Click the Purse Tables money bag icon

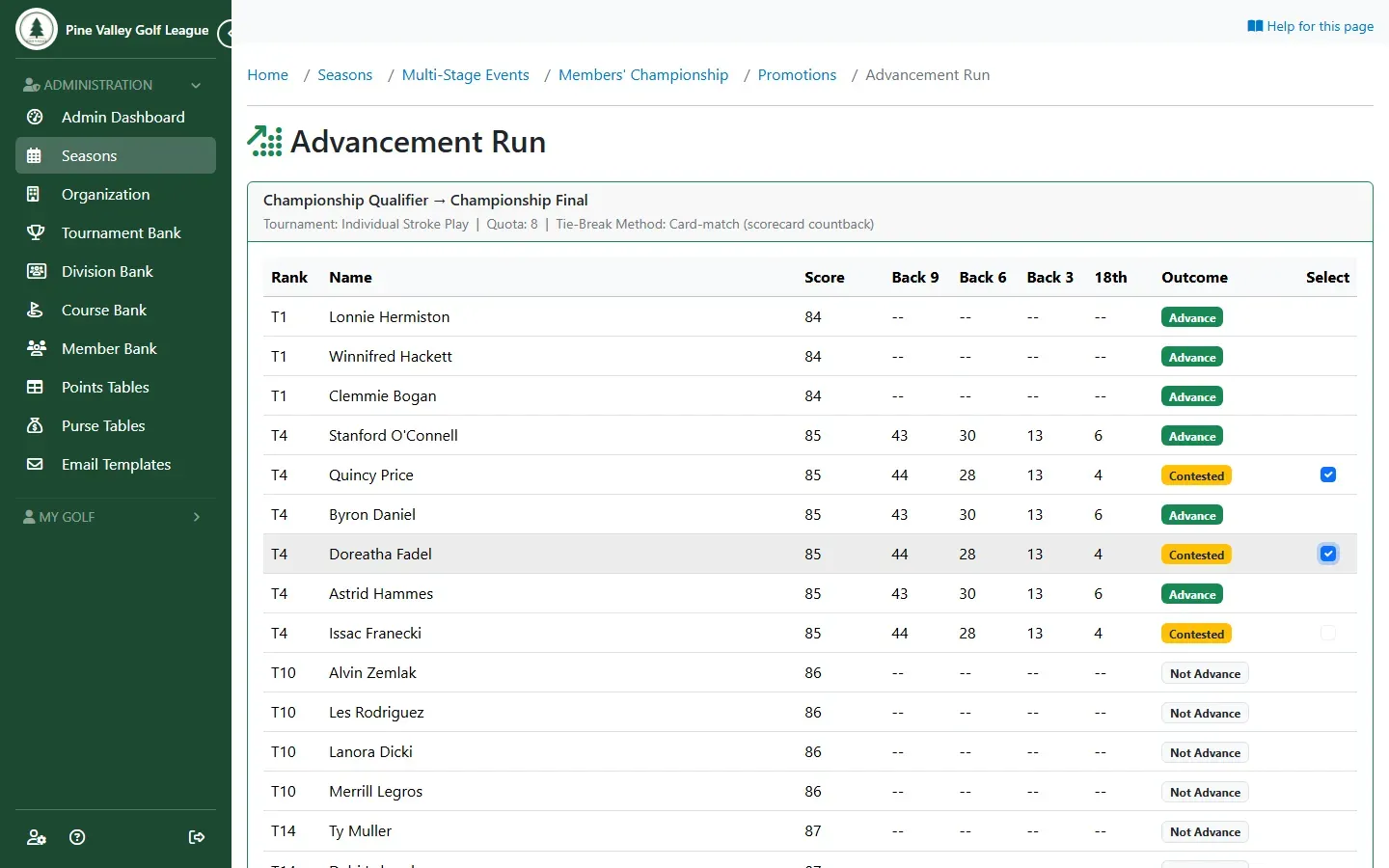coord(35,425)
